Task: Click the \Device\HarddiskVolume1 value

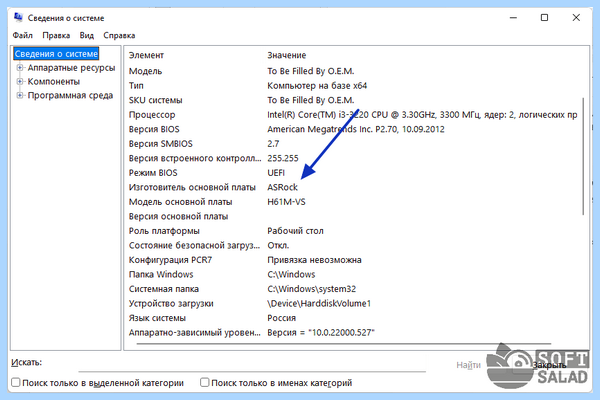Action: (319, 304)
